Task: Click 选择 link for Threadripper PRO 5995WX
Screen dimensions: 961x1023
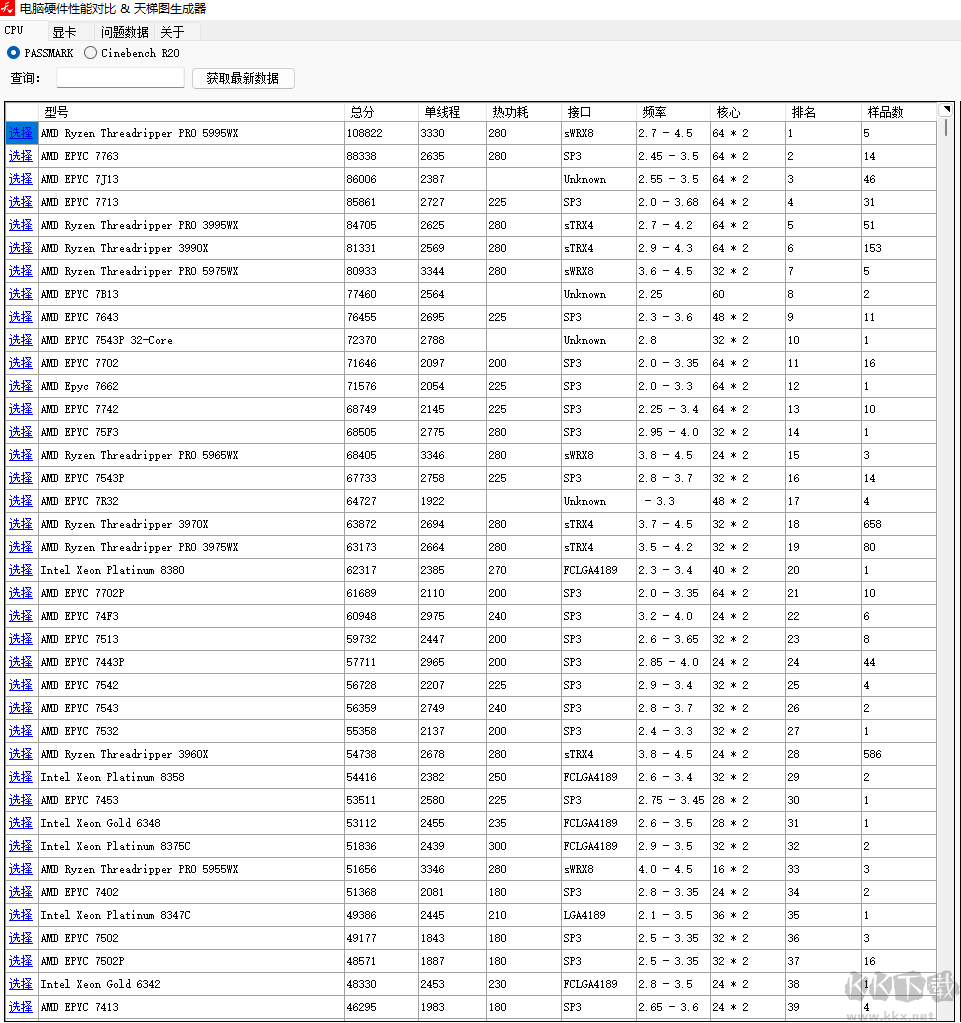Action: pos(21,133)
